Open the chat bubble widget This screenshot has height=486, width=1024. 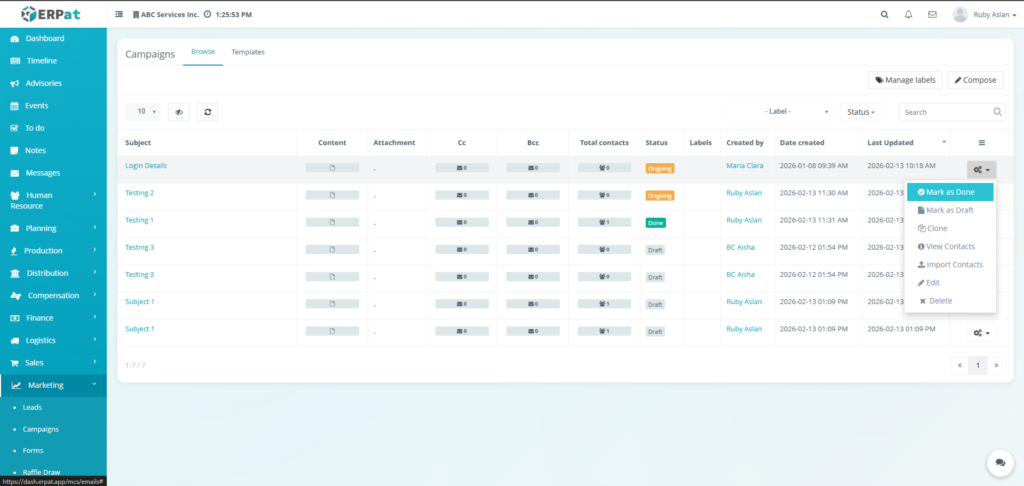point(999,462)
